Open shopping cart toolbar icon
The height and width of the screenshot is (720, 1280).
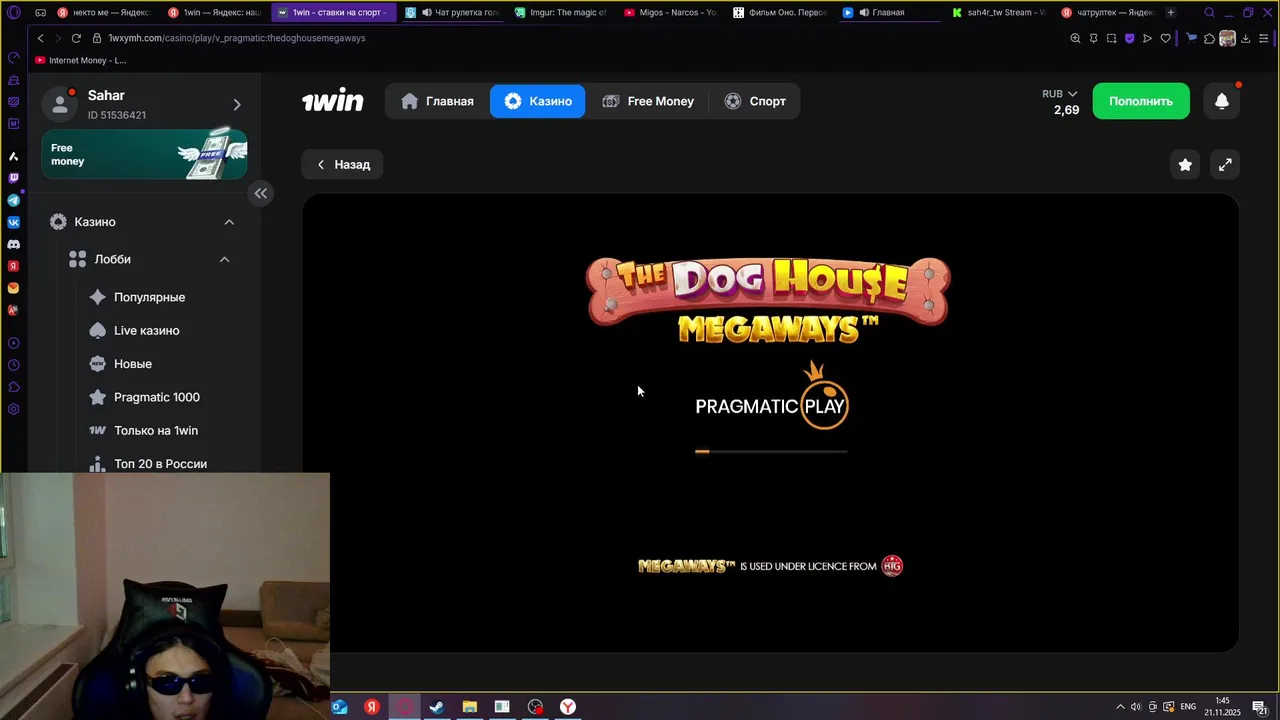pyautogui.click(x=1191, y=38)
